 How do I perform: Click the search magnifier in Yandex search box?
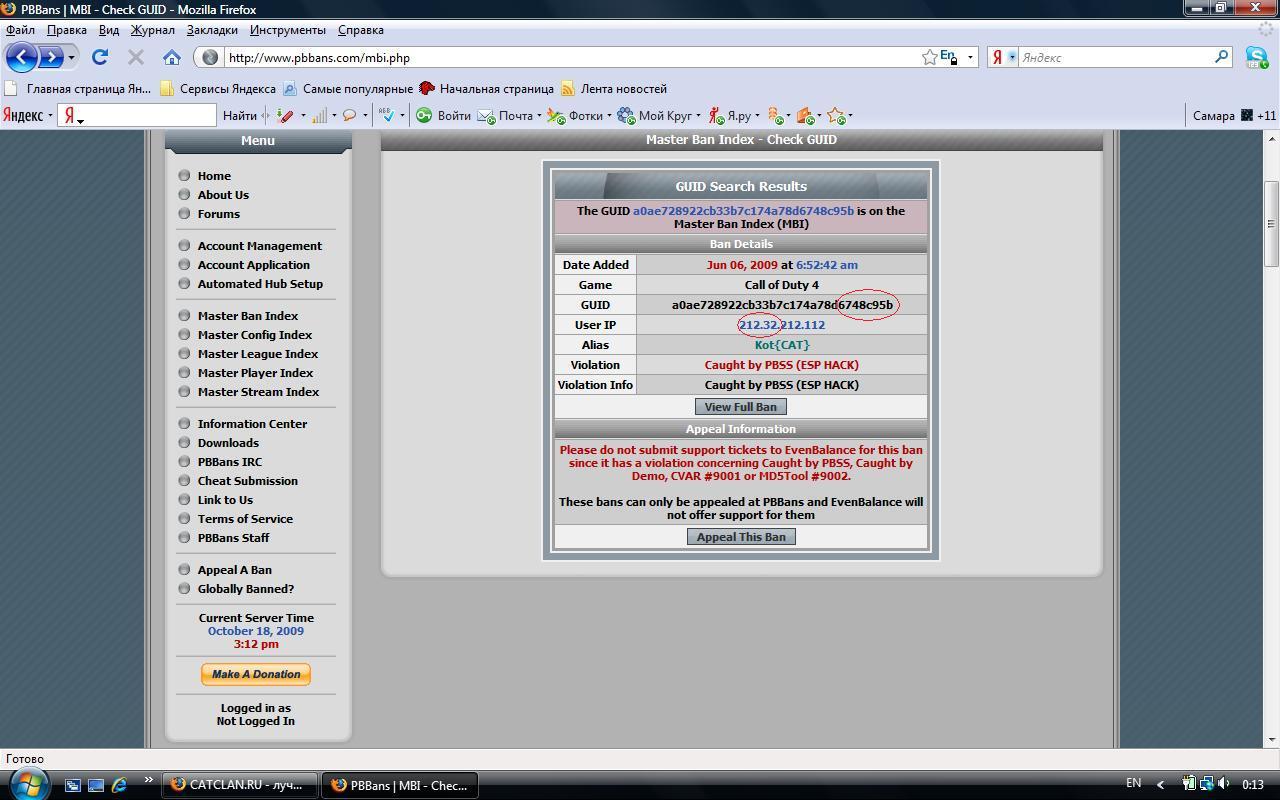[x=1221, y=57]
